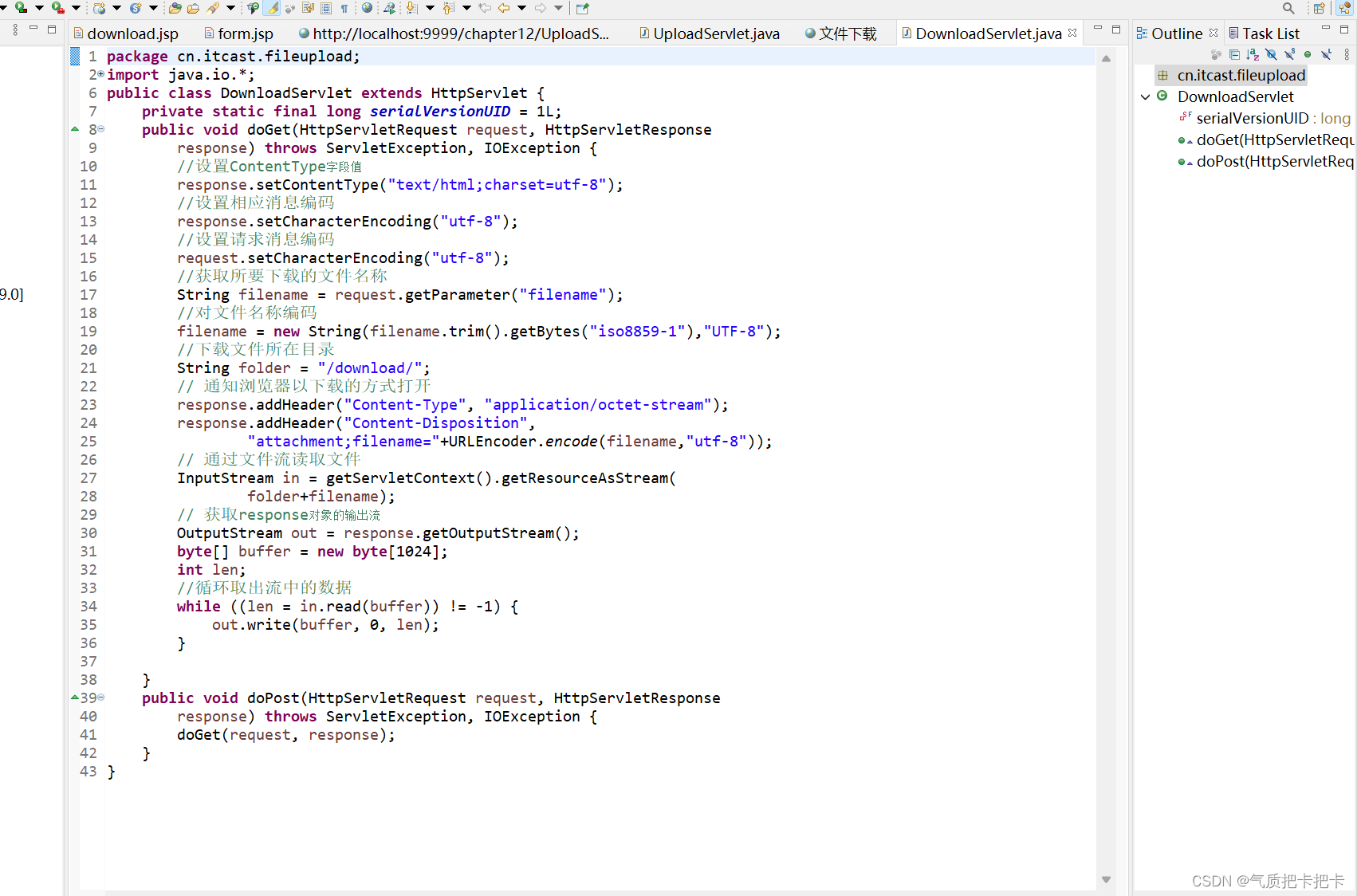Click editor scrollbar down arrow
1357x896 pixels.
(1106, 879)
